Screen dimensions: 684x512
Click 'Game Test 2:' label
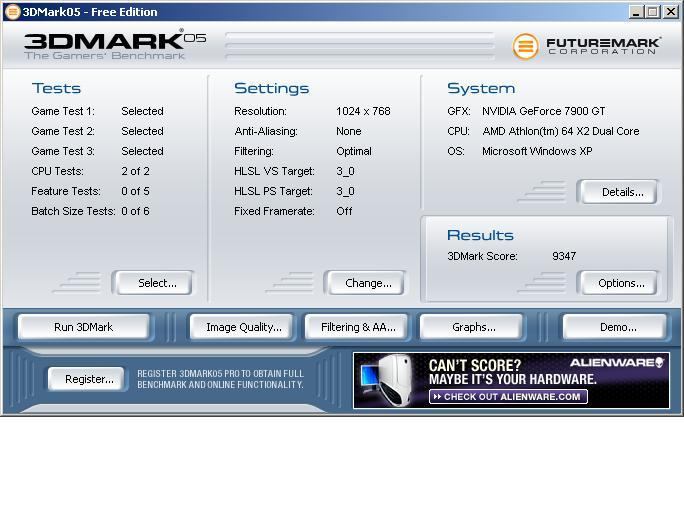(x=63, y=131)
